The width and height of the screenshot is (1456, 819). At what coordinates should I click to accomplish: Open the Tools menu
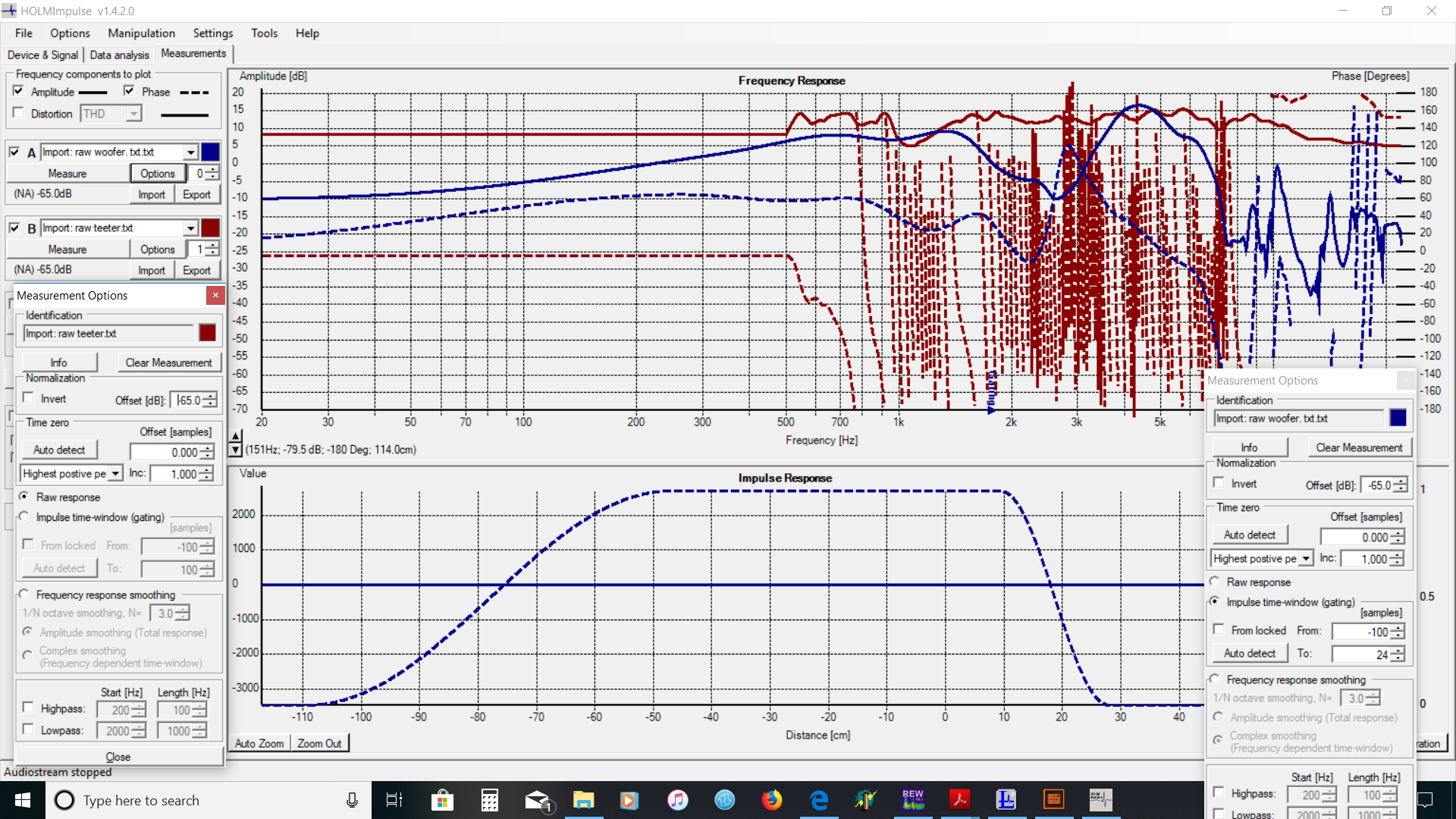[x=264, y=33]
